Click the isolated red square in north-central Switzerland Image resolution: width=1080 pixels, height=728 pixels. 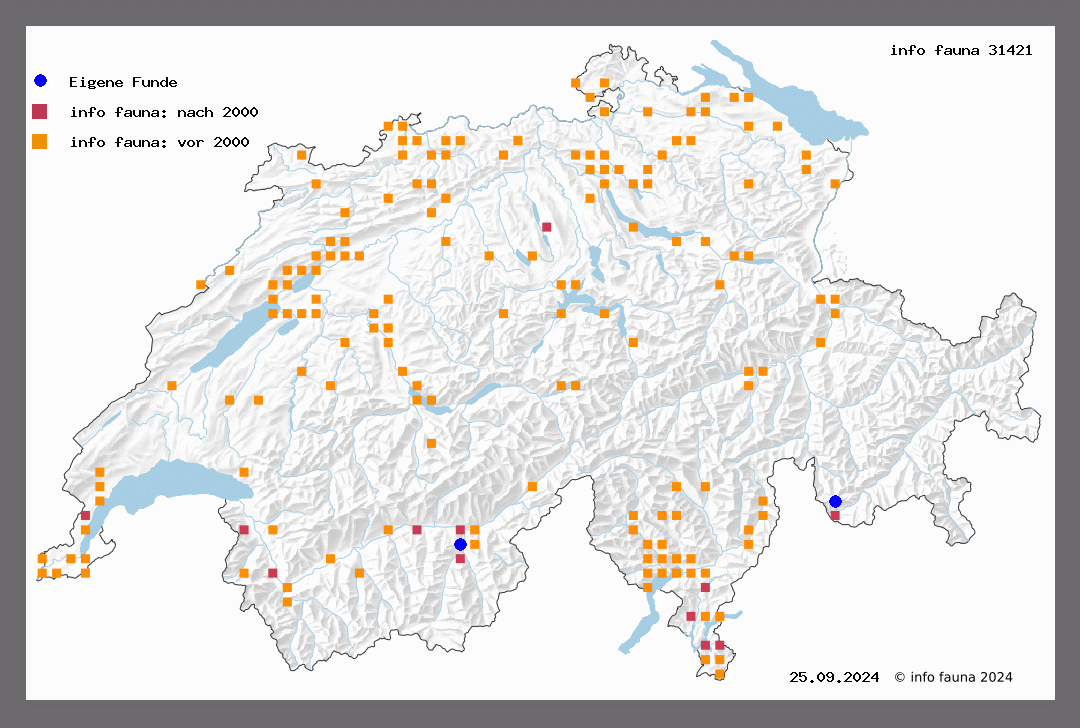pos(546,227)
